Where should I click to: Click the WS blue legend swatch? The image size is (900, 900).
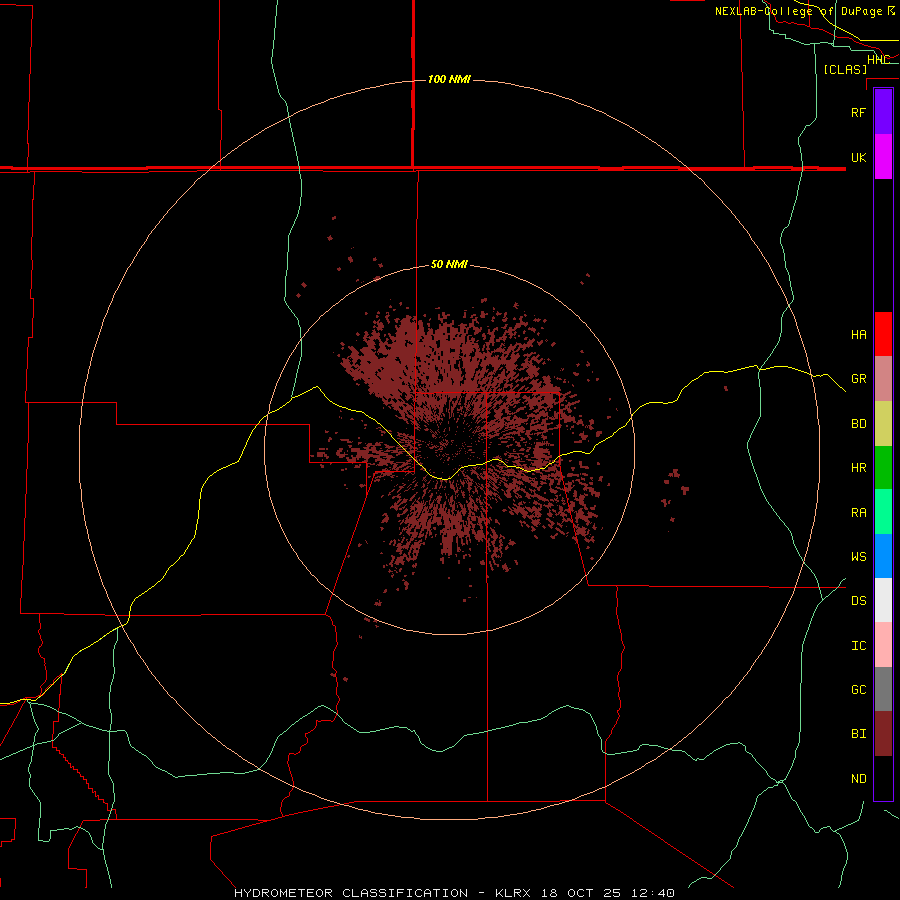click(x=883, y=556)
